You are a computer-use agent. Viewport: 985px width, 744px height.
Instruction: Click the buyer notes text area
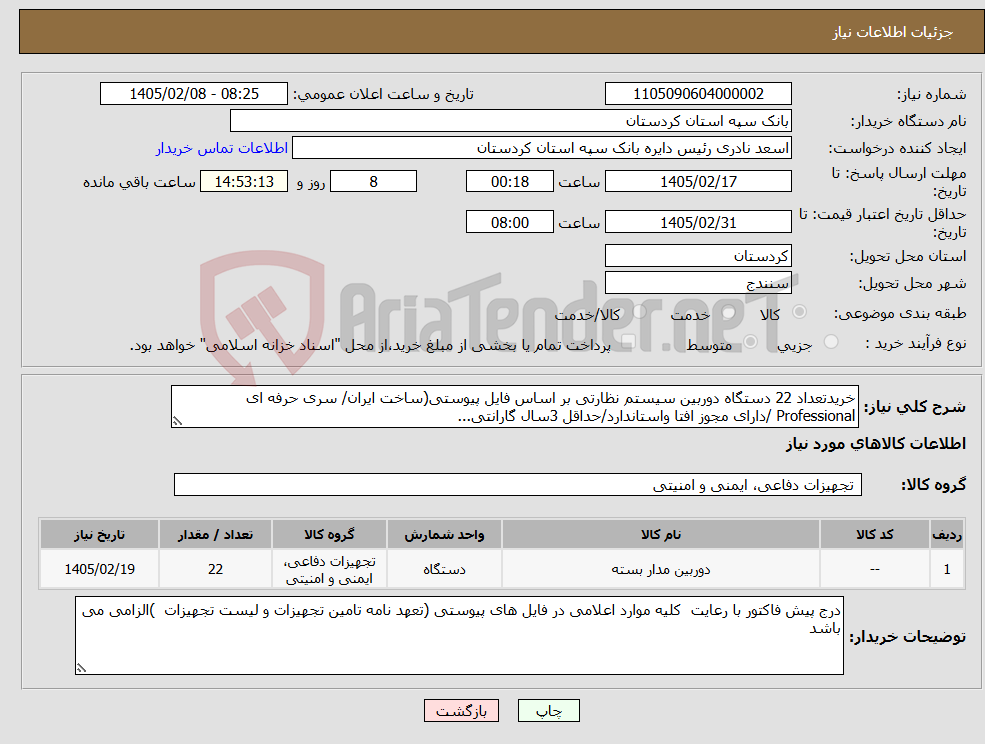pyautogui.click(x=459, y=635)
